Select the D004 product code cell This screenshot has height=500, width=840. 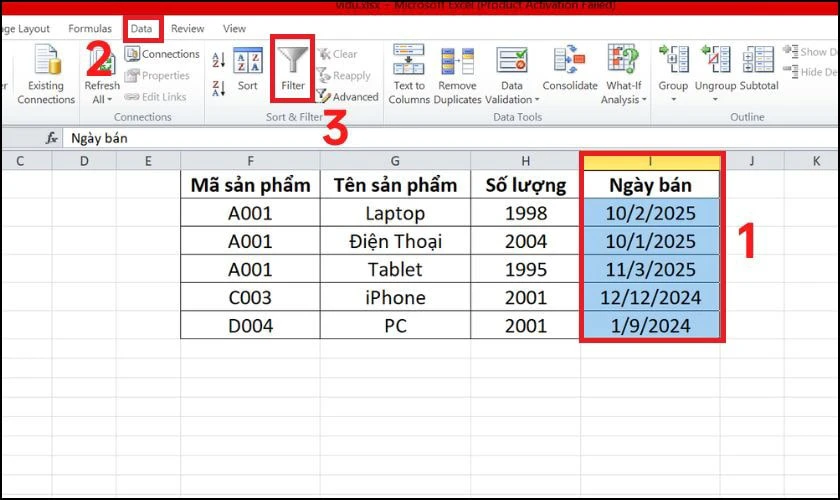pyautogui.click(x=250, y=325)
